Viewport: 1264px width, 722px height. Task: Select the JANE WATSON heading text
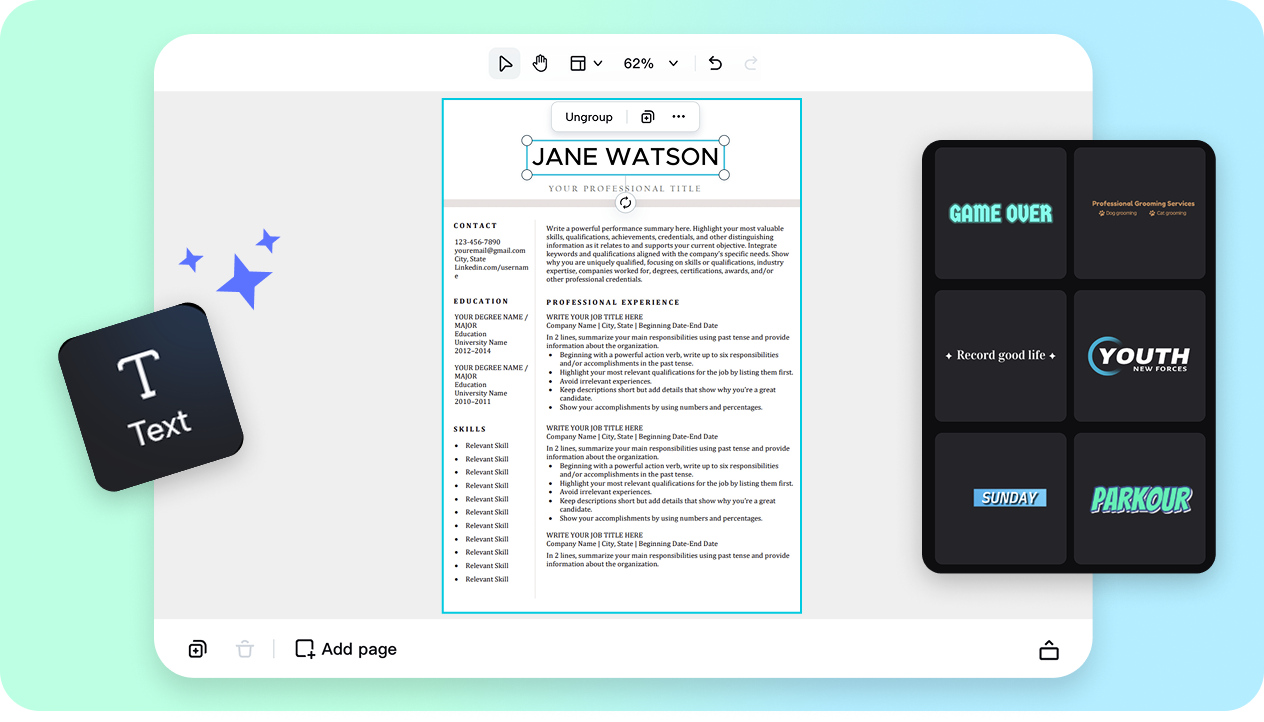(x=625, y=156)
